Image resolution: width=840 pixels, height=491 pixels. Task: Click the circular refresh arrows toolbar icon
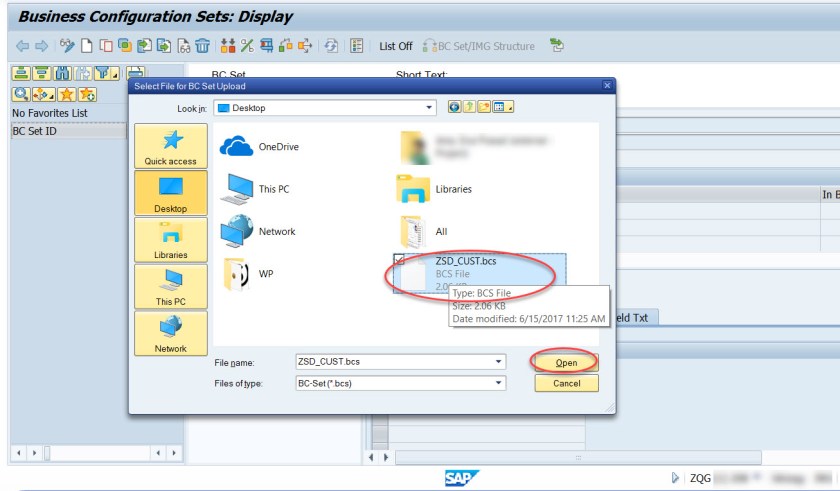click(x=331, y=46)
